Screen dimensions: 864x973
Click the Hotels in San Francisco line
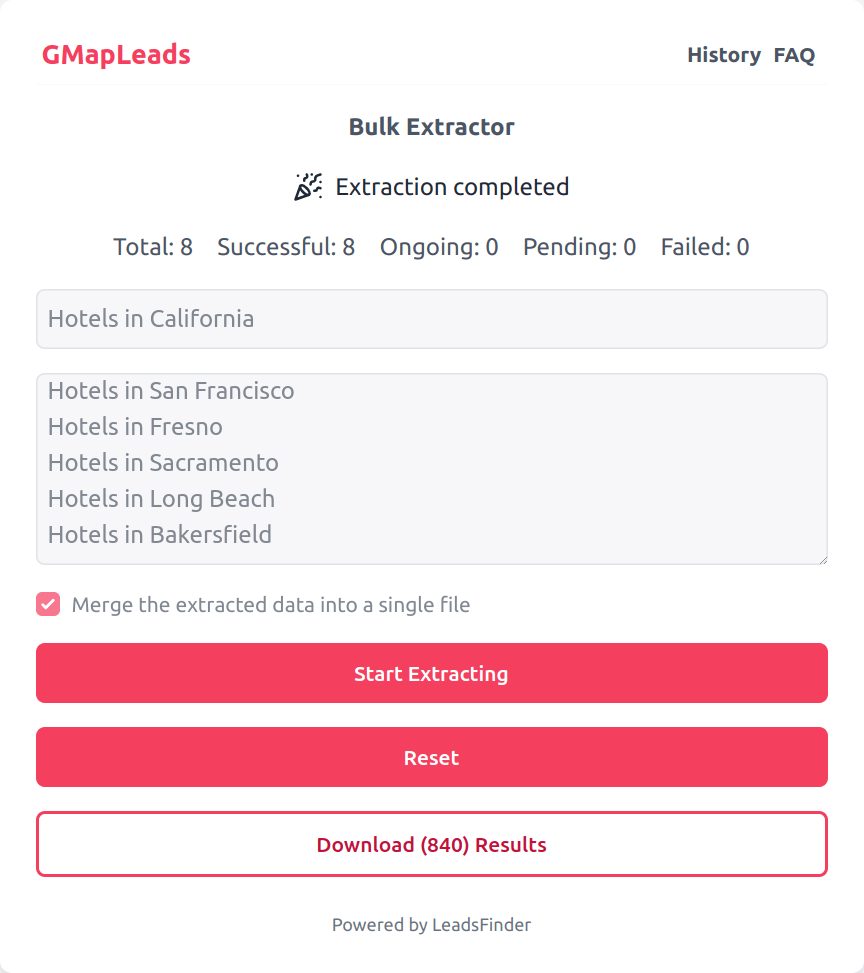(171, 391)
